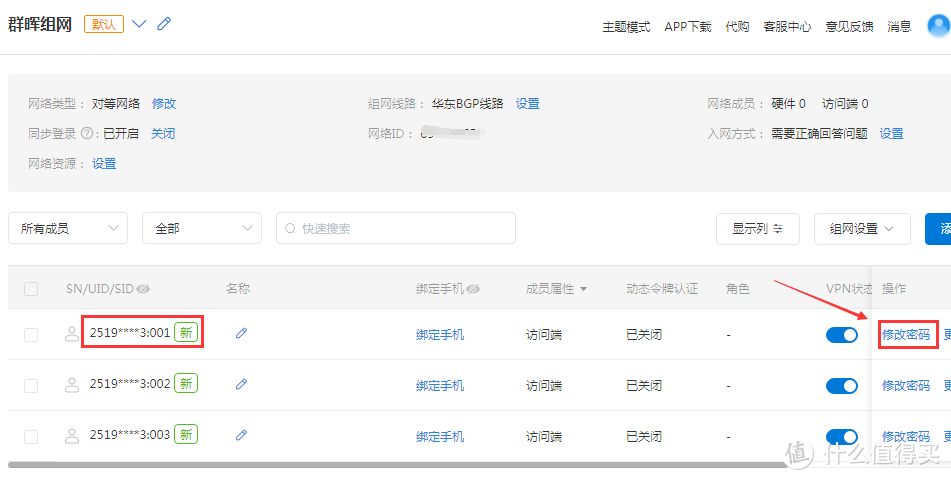
Task: Click 修改密码 for row 2519****3:002
Action: coord(906,386)
